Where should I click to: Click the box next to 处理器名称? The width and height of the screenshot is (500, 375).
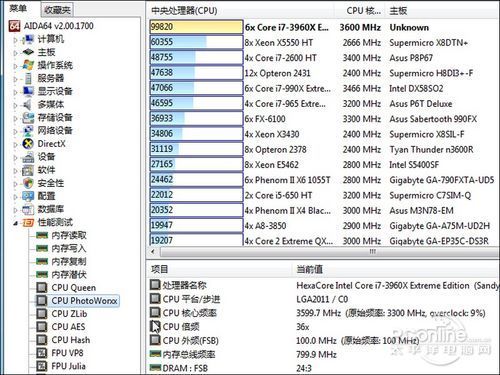(x=155, y=285)
